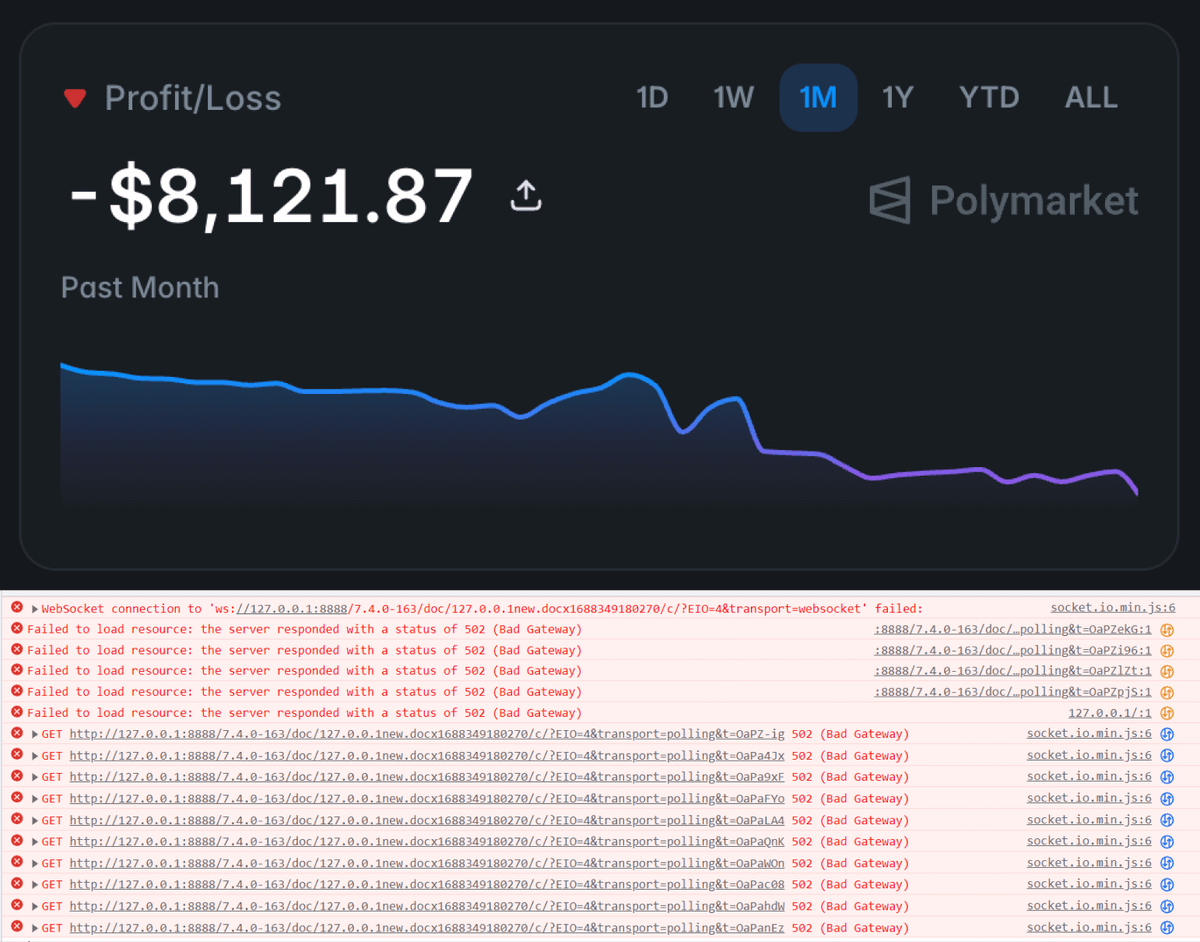Open the GET URL ending t=OaPZ-ig
The image size is (1200, 942).
tap(427, 734)
